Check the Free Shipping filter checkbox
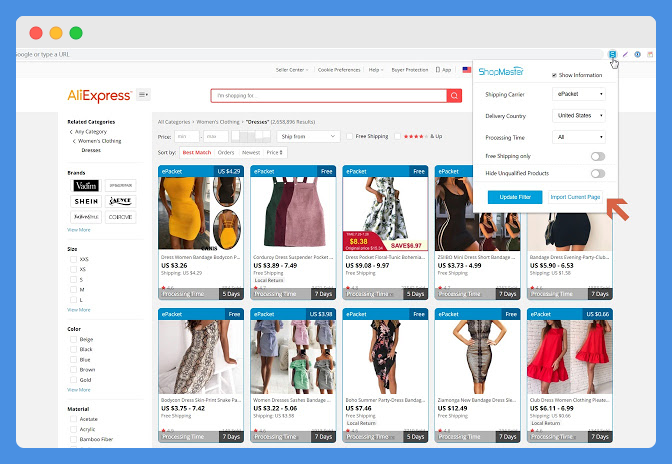 pos(349,136)
